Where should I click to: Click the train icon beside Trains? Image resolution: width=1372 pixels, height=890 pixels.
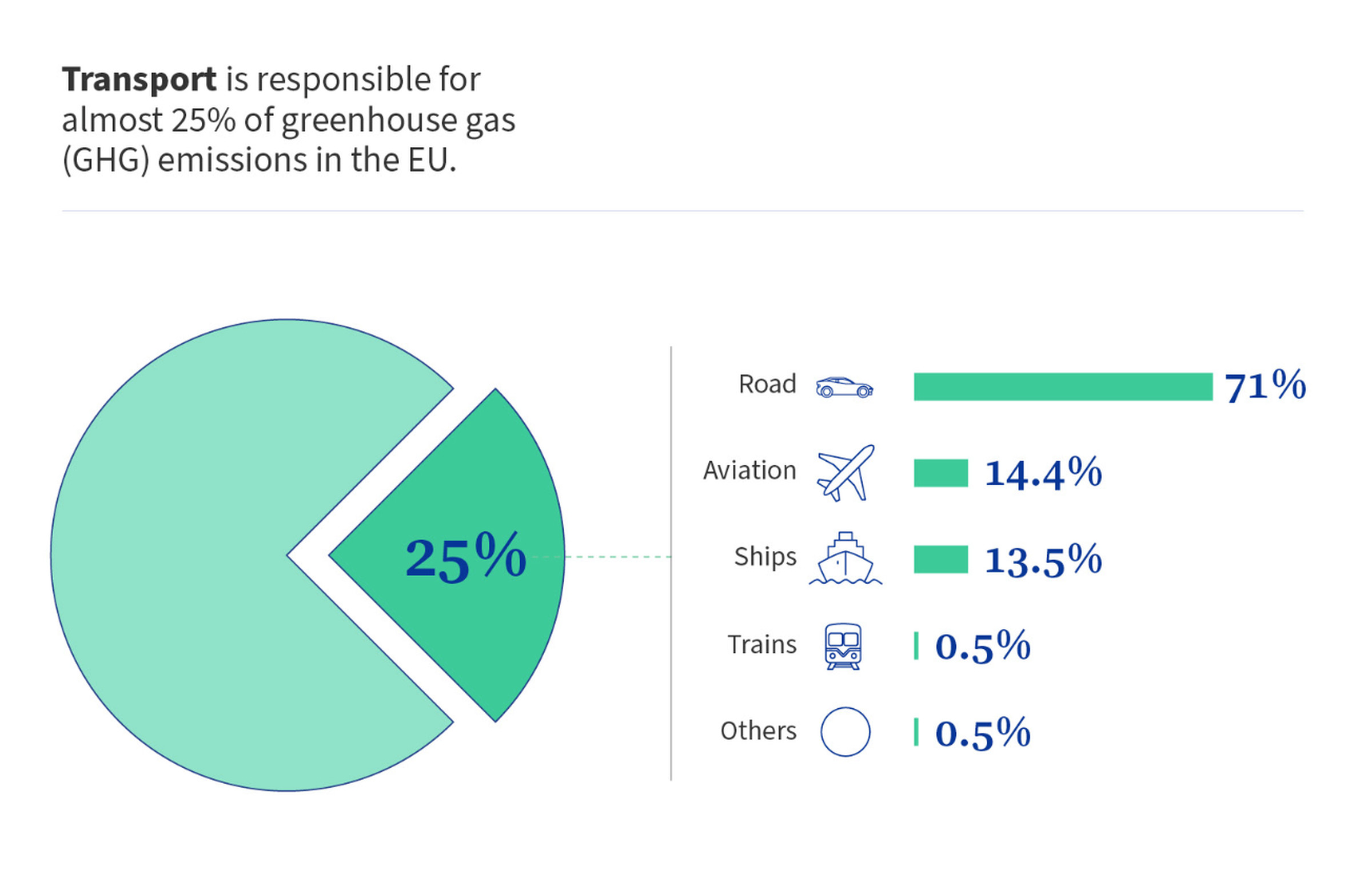pyautogui.click(x=843, y=646)
